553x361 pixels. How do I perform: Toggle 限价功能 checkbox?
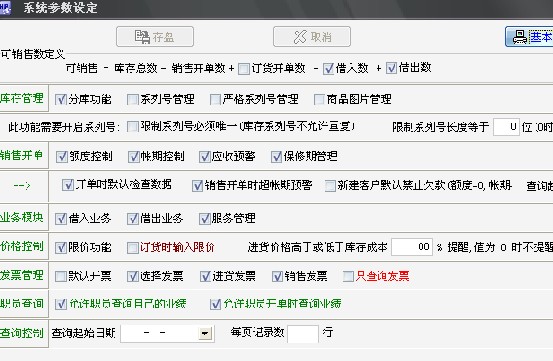61,248
